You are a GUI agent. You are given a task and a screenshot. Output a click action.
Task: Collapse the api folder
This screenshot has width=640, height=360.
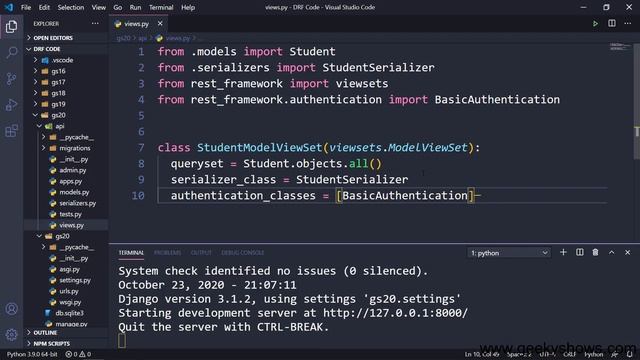[x=65, y=126]
